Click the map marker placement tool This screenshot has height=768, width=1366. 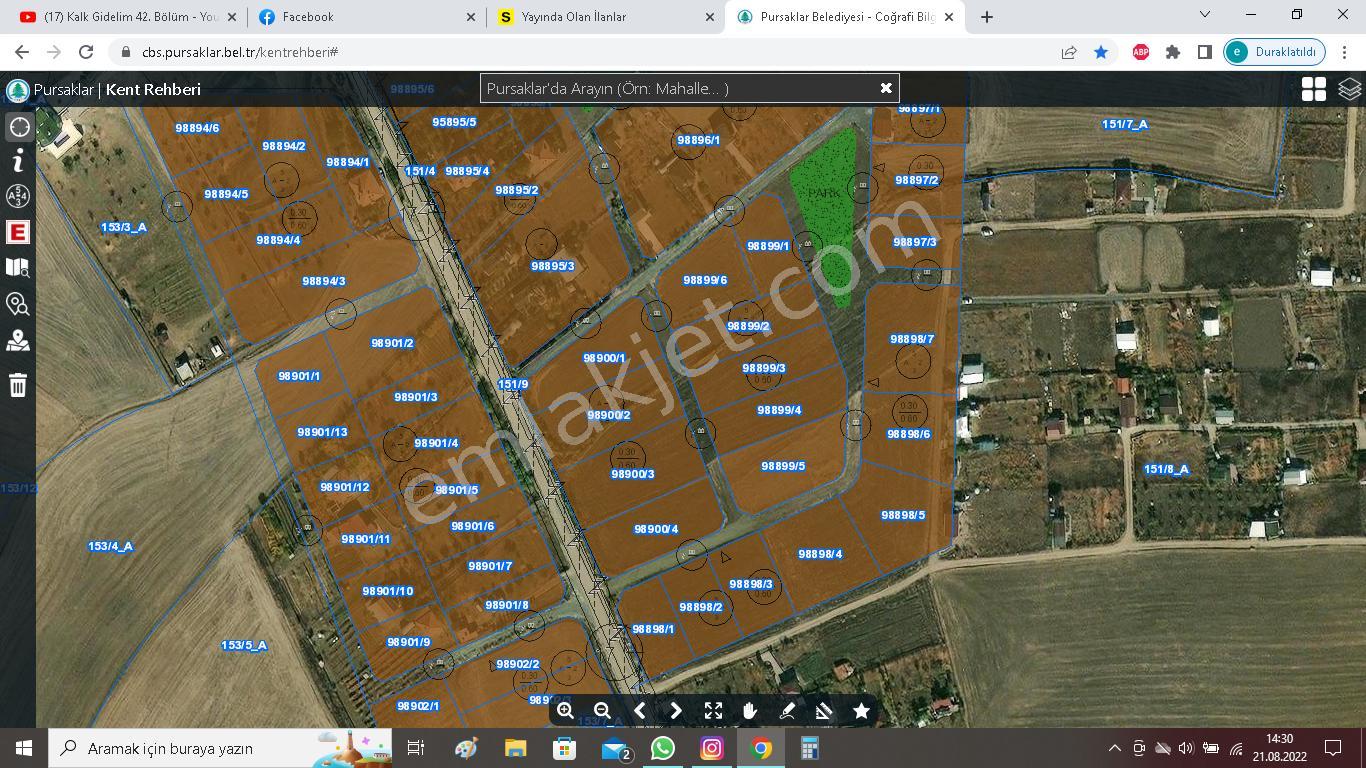pos(18,341)
